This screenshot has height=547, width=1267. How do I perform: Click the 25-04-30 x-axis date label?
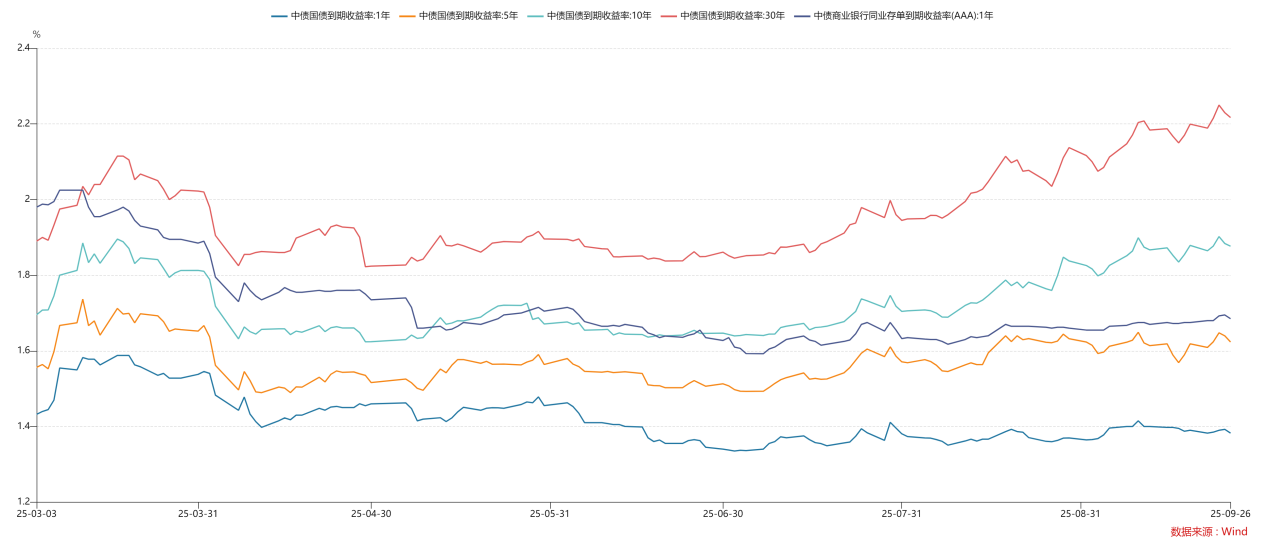pos(370,514)
